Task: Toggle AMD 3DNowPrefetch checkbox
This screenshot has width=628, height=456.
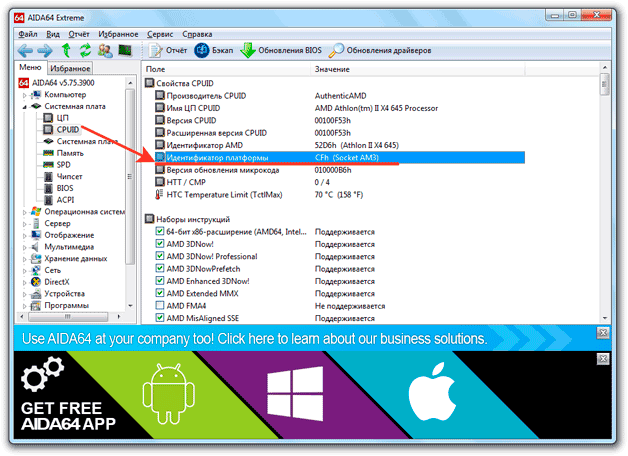Action: click(160, 268)
